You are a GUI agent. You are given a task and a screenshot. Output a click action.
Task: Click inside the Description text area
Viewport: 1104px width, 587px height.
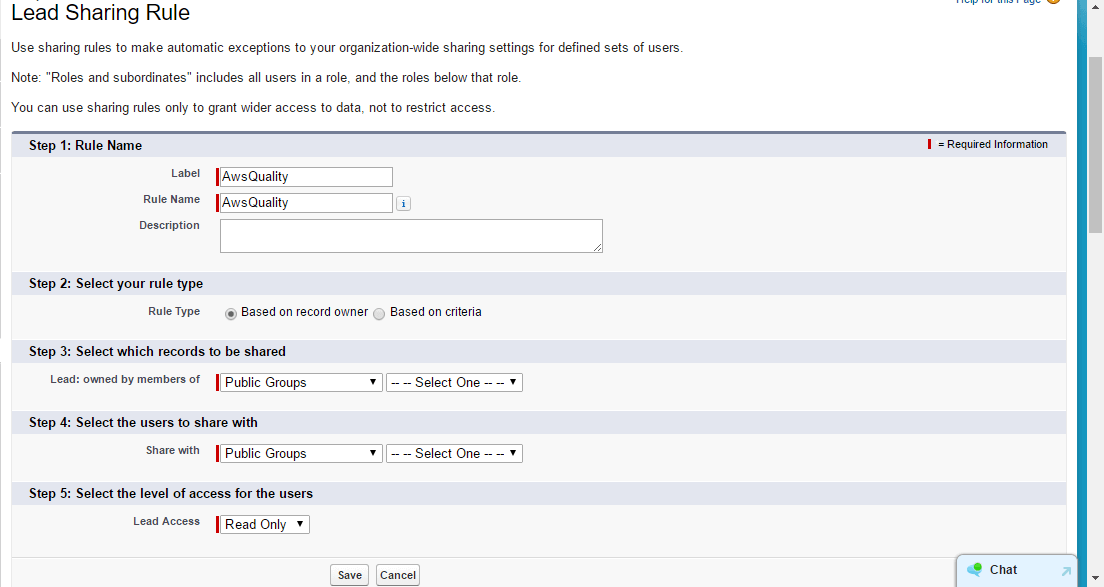(x=410, y=235)
